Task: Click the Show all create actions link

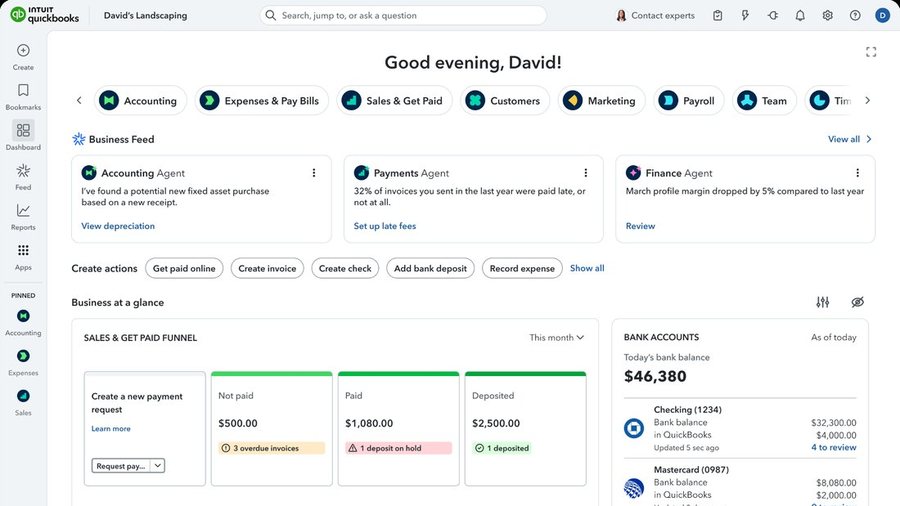Action: coord(587,268)
